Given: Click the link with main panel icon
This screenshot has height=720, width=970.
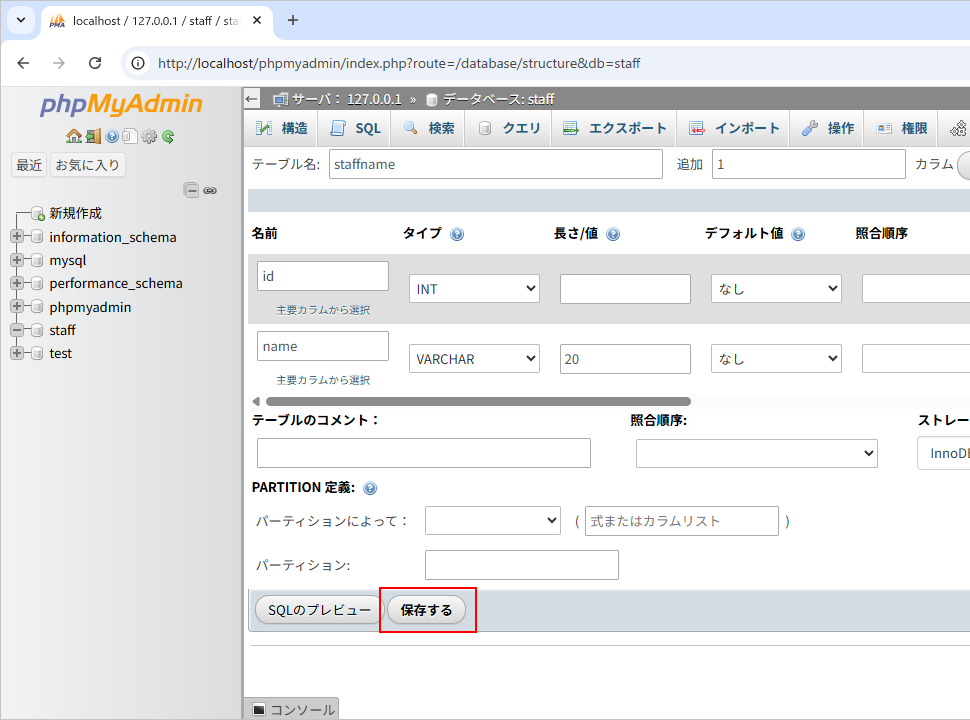Looking at the screenshot, I should coord(210,190).
